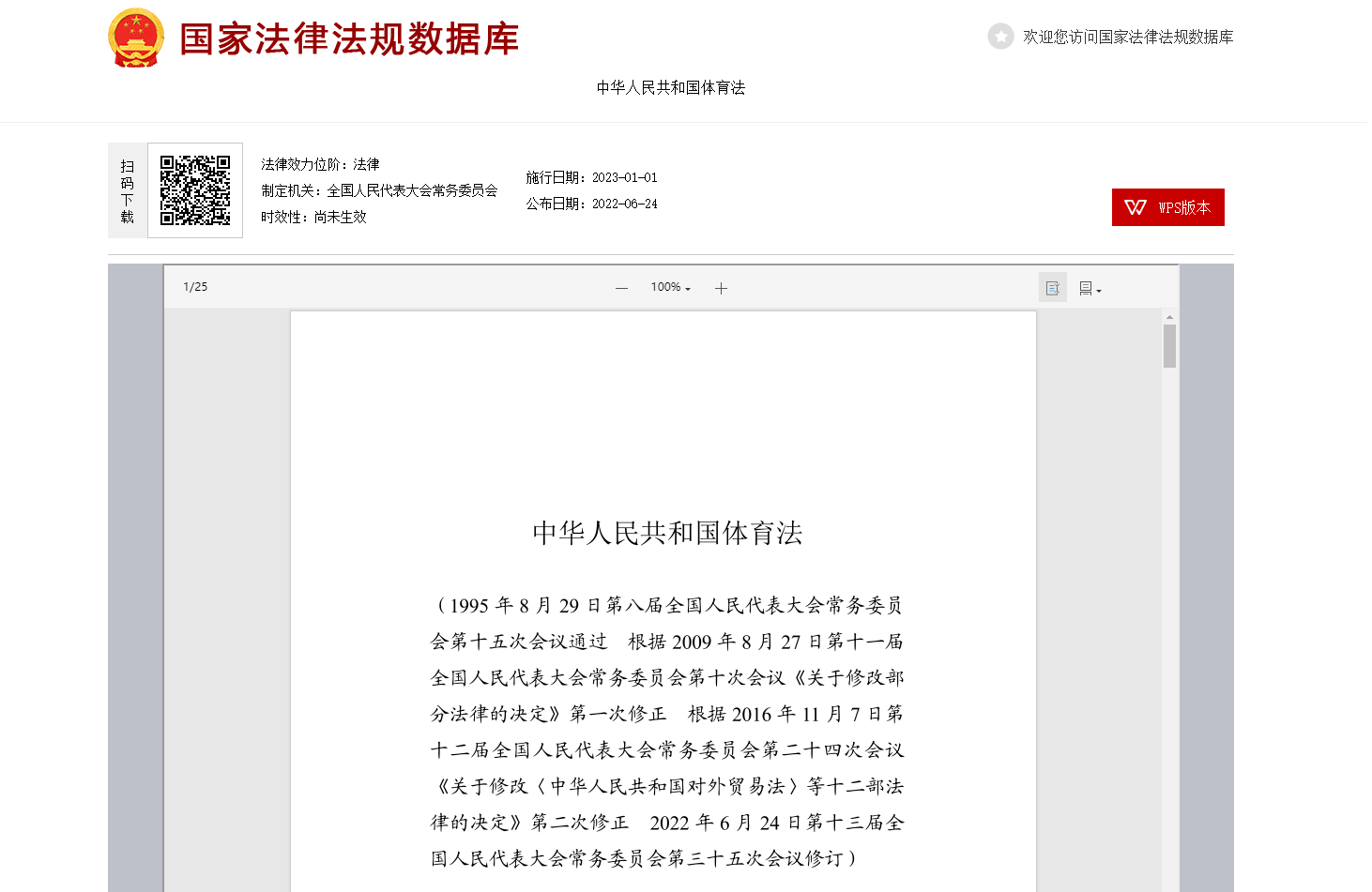
Task: Click the scrollbar up arrow
Action: point(1169,317)
